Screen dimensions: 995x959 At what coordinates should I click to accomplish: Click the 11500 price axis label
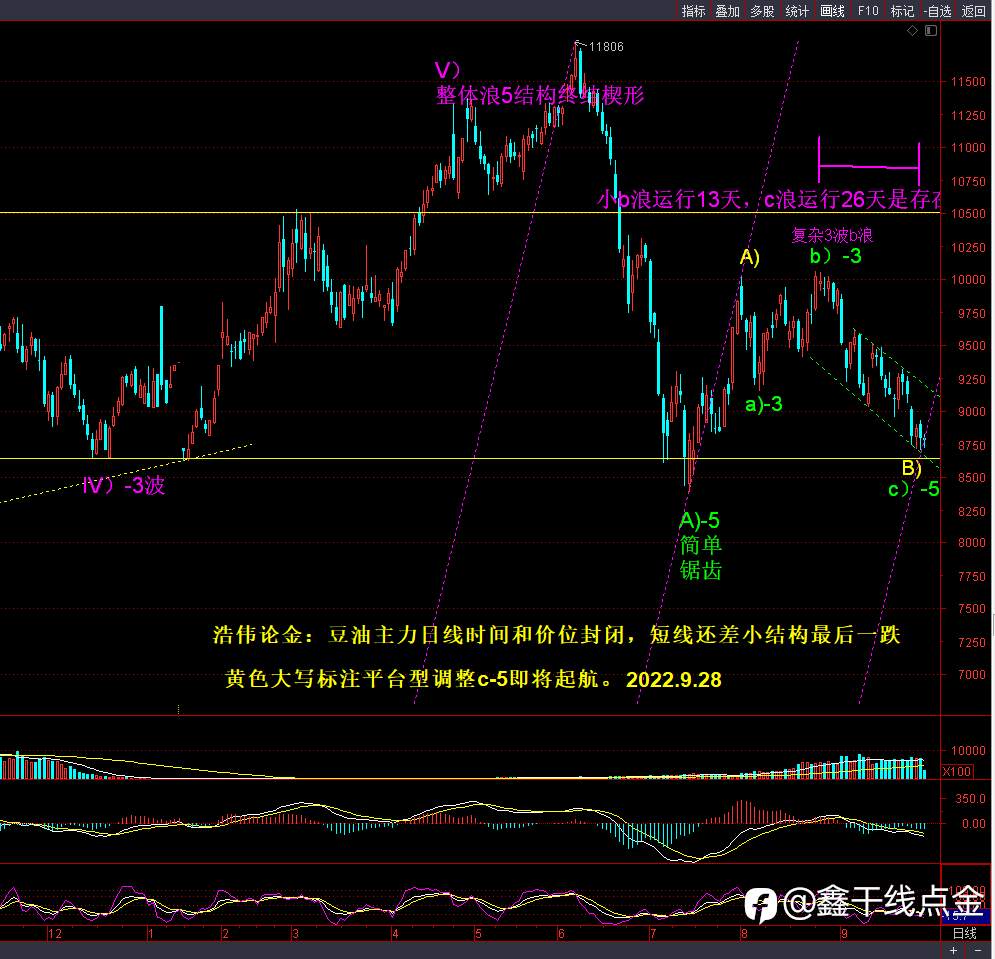pos(968,82)
